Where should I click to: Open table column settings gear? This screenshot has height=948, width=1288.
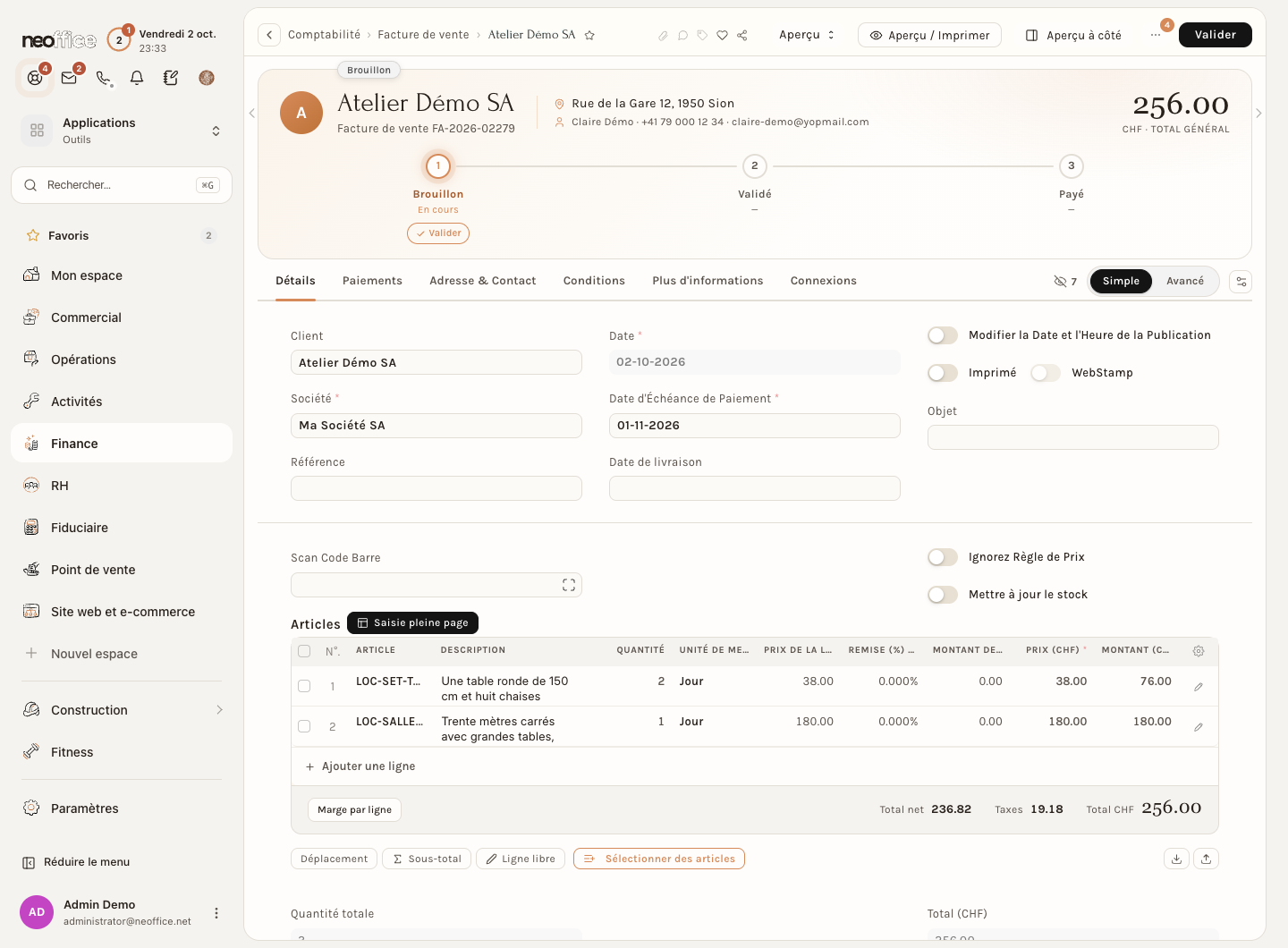(x=1199, y=651)
